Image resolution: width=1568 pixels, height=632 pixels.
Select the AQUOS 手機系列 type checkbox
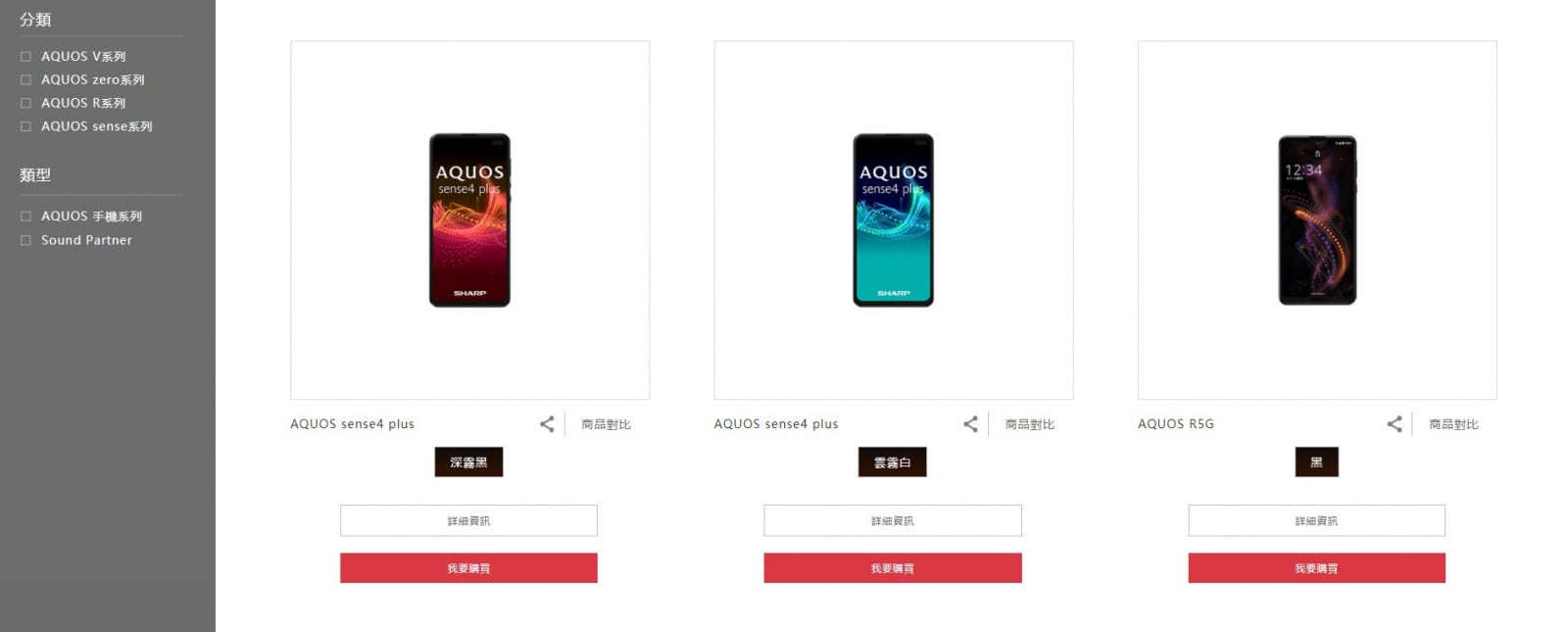coord(26,217)
